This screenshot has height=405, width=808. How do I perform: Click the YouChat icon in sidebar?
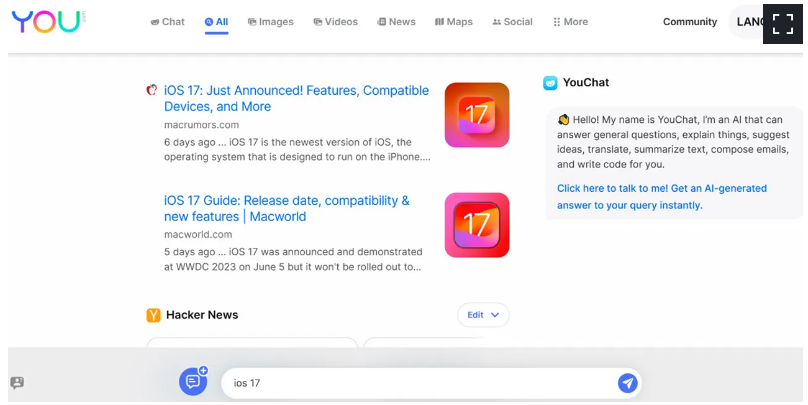coord(550,82)
